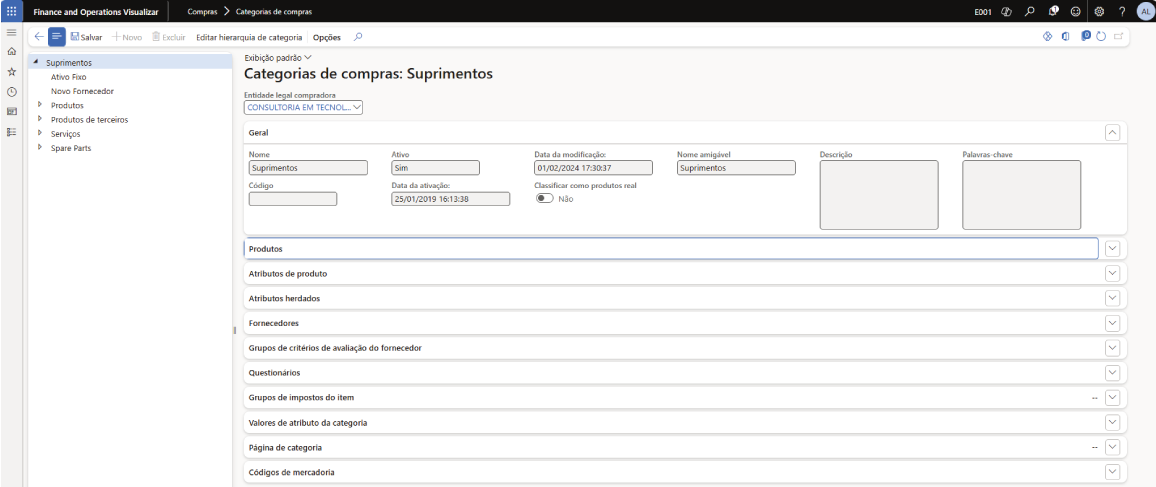The height and width of the screenshot is (487, 1156).
Task: Expand Serviços node in category tree
Action: click(40, 133)
